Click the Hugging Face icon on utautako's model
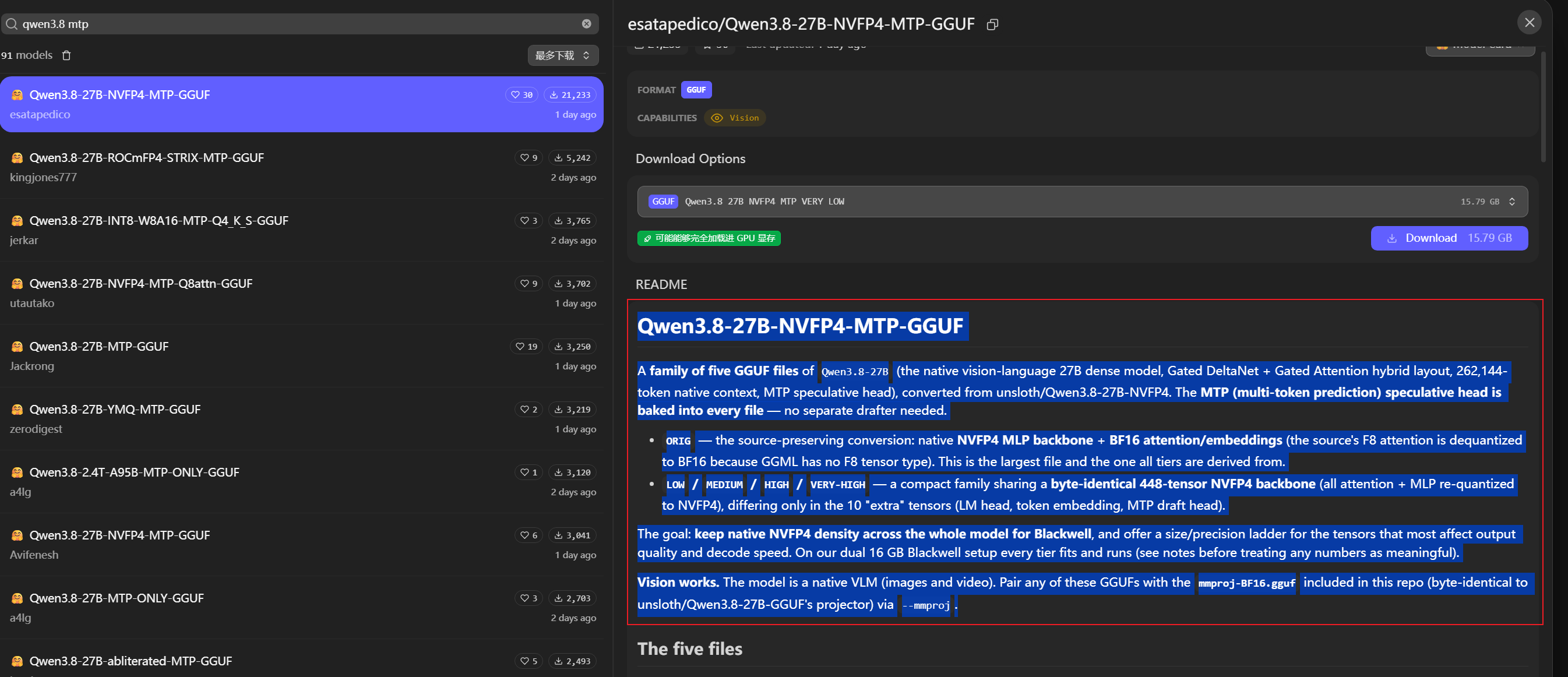Image resolution: width=1568 pixels, height=677 pixels. click(17, 283)
